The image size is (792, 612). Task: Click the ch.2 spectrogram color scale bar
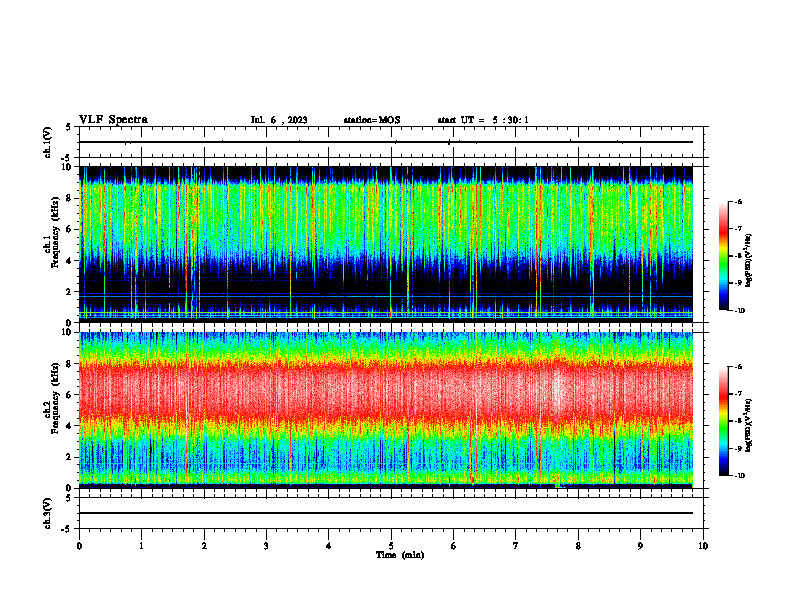[x=723, y=421]
